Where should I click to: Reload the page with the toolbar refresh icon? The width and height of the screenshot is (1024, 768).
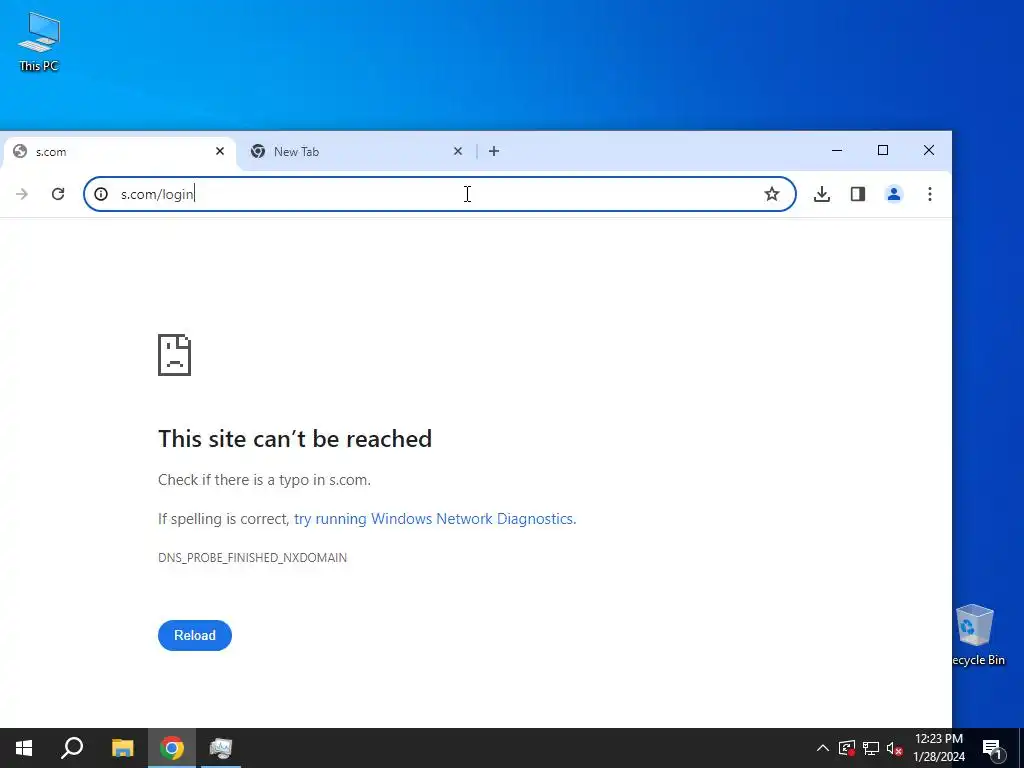58,194
